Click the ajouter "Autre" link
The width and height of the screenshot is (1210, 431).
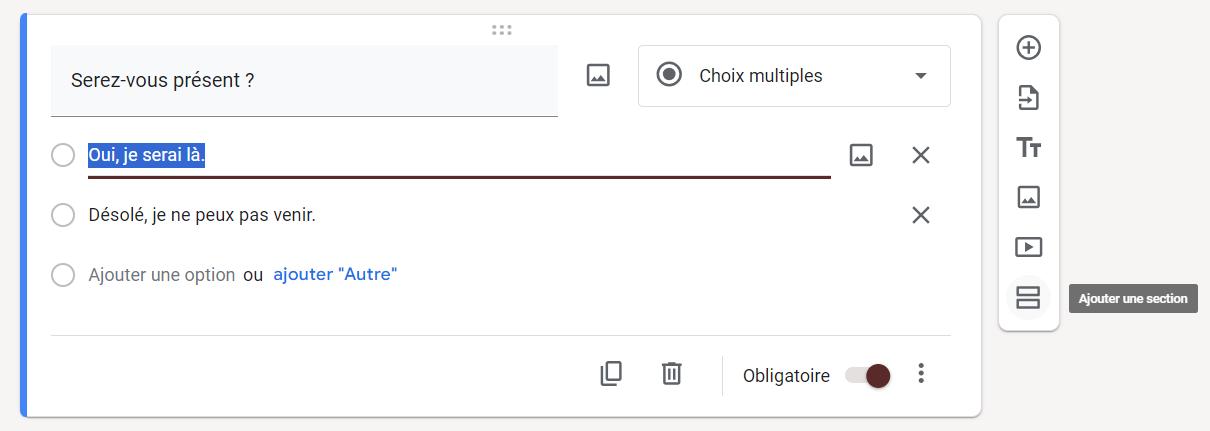tap(335, 274)
